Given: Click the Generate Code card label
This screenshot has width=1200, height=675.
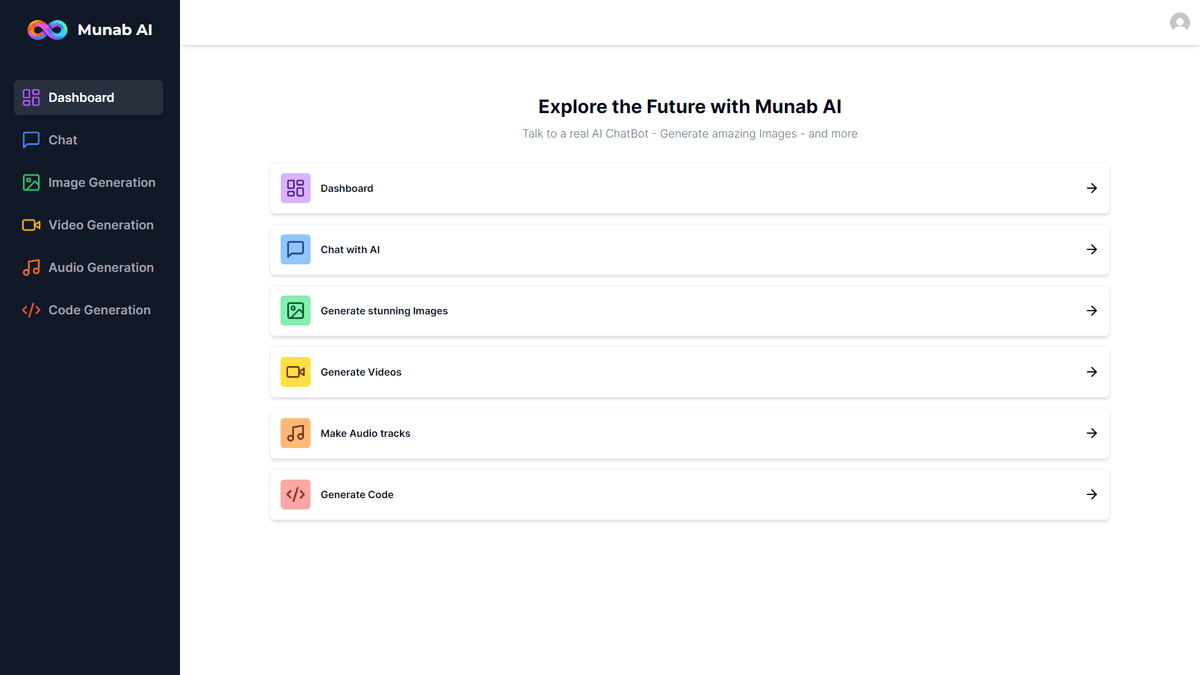Looking at the screenshot, I should click(357, 495).
